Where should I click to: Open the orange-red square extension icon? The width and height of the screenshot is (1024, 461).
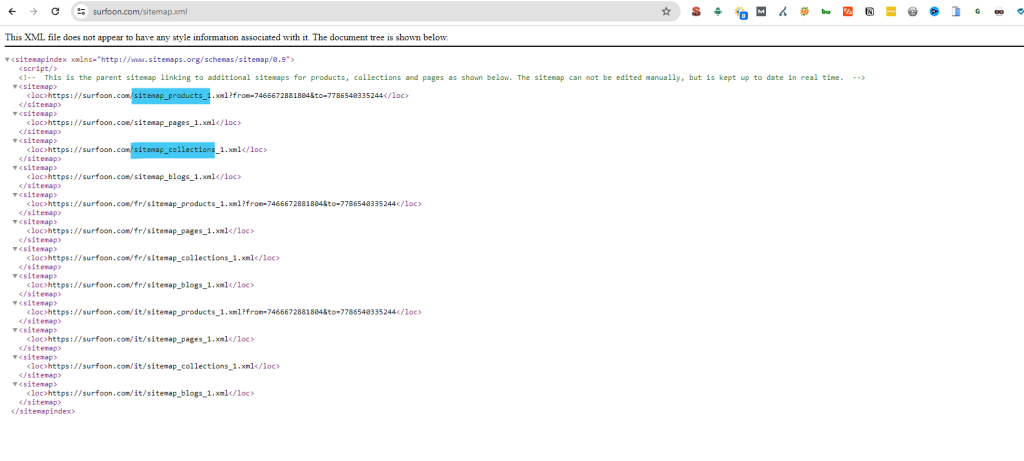[848, 12]
